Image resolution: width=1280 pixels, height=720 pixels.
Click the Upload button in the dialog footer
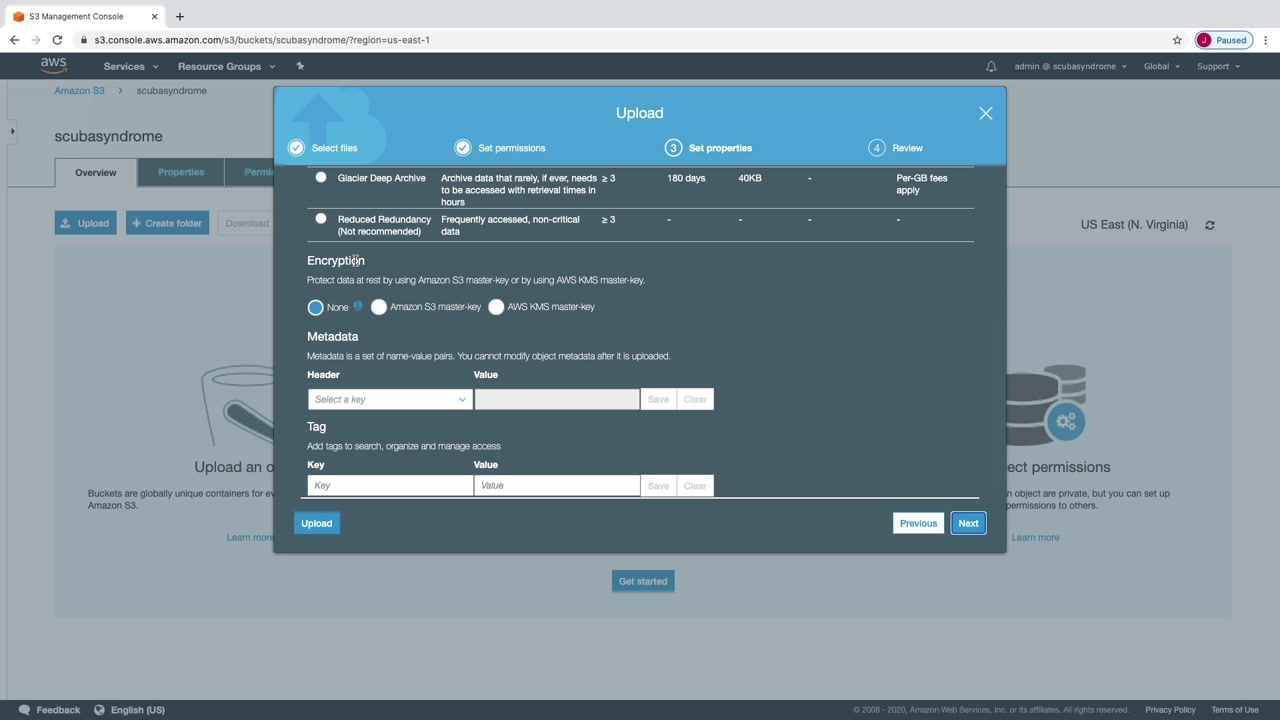(x=317, y=523)
